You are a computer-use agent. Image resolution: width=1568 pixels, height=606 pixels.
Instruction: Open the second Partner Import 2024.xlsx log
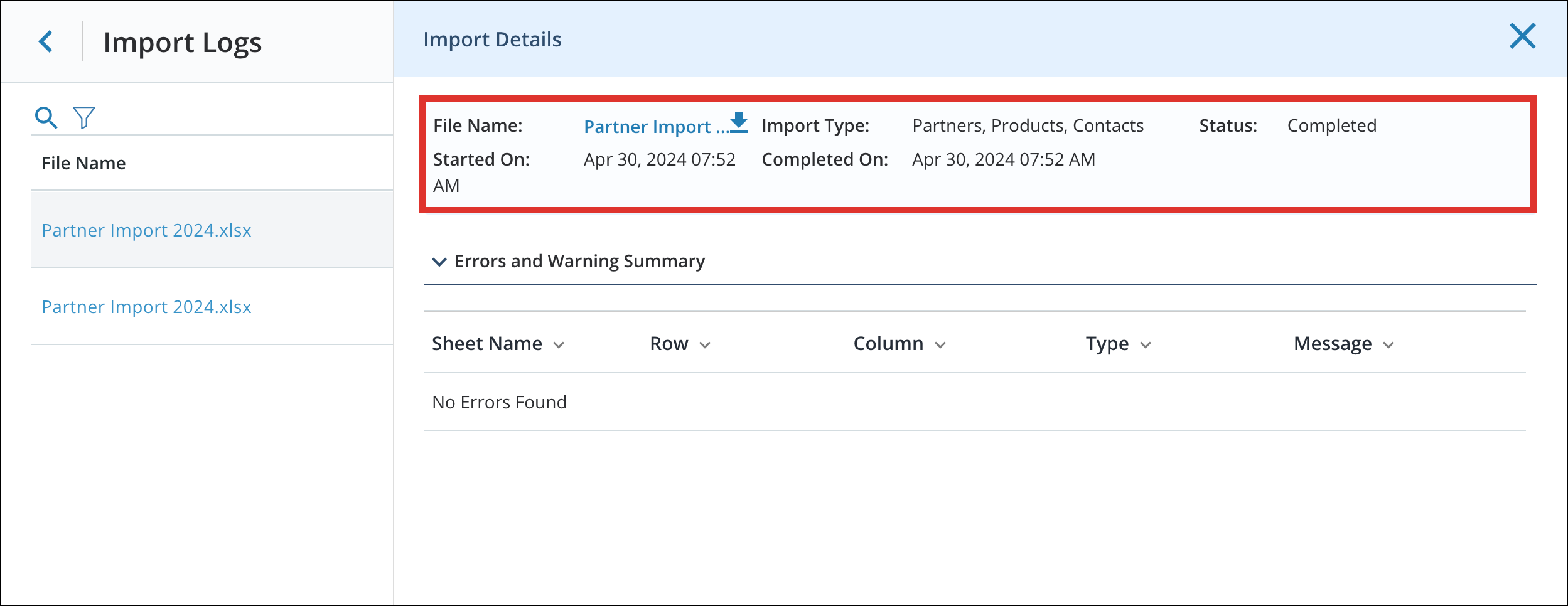146,307
